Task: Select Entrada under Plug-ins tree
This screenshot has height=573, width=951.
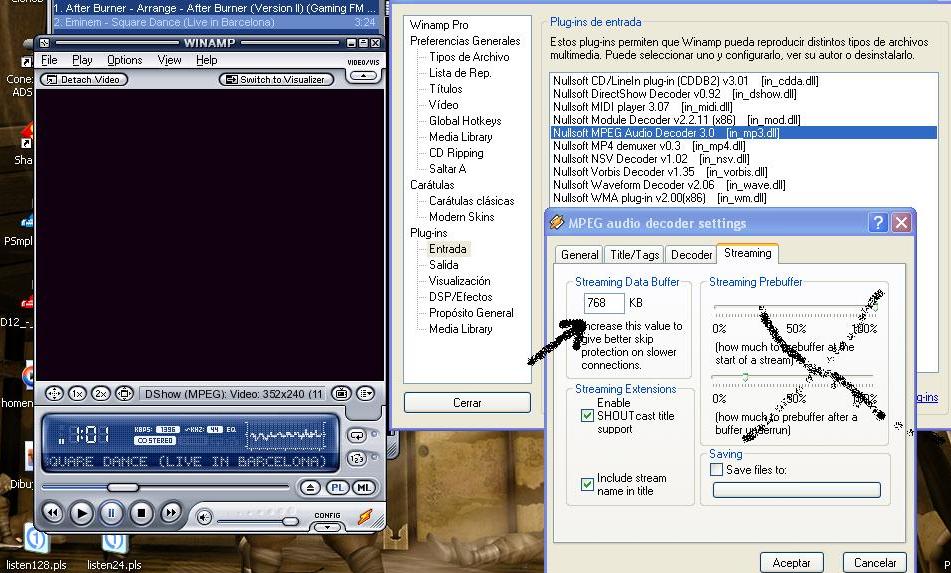Action: coord(448,249)
